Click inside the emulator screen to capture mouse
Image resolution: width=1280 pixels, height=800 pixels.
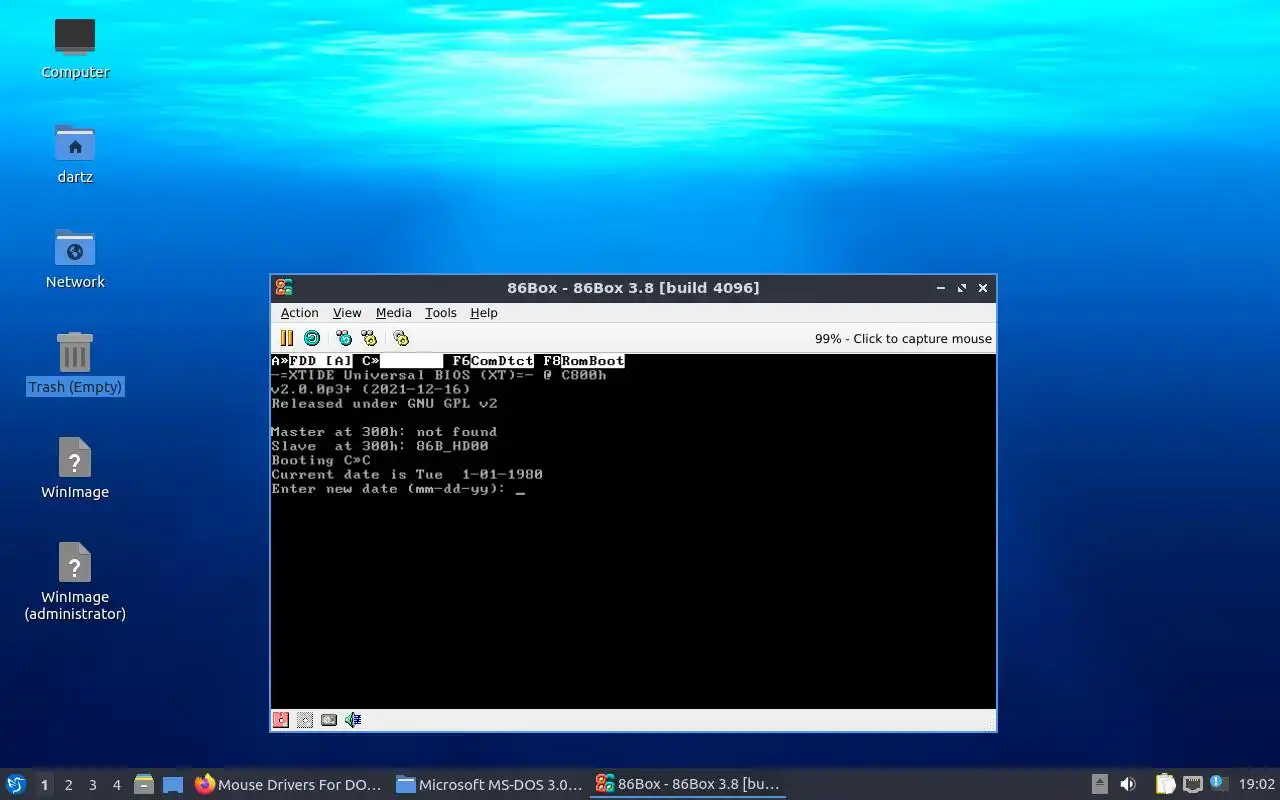click(x=633, y=531)
